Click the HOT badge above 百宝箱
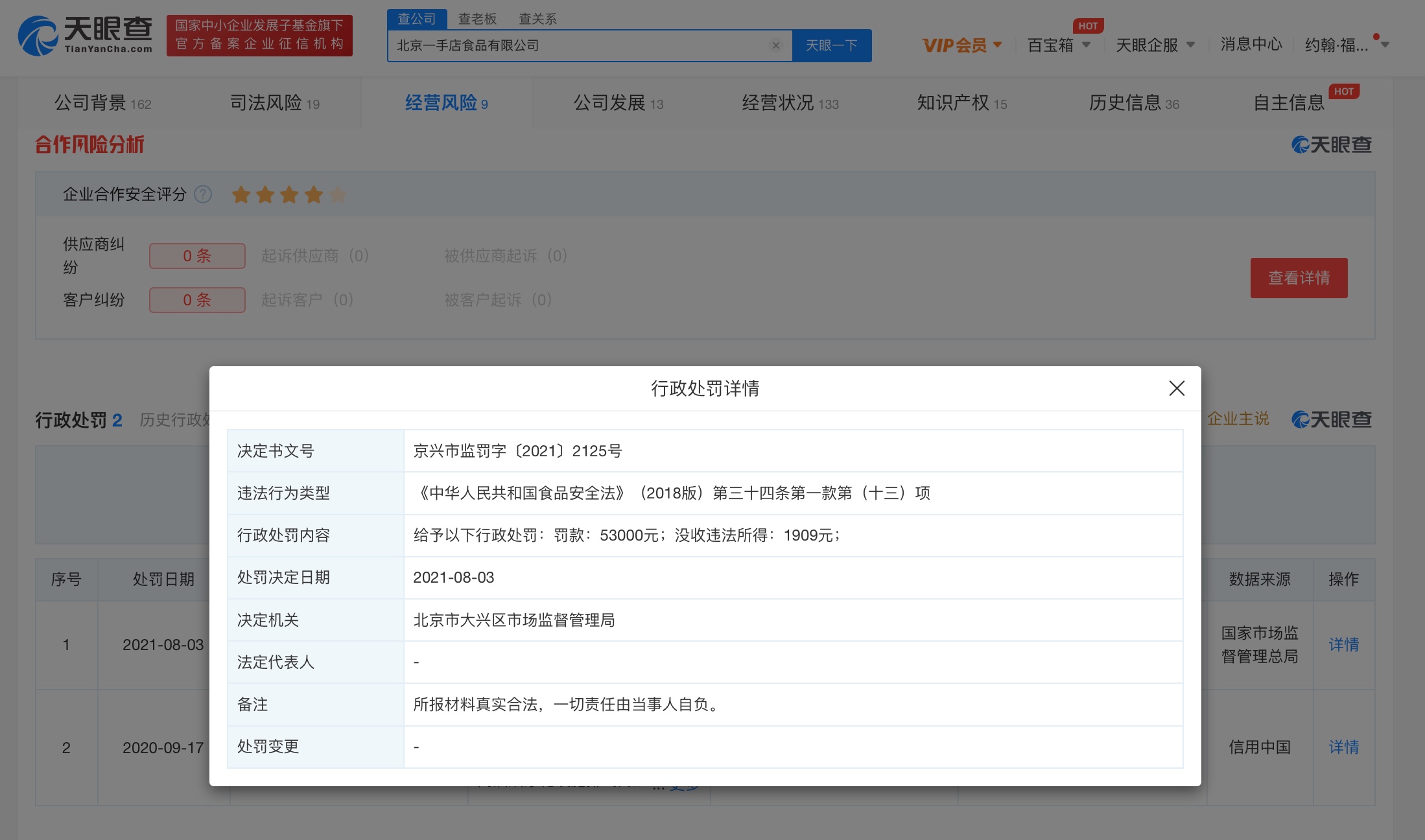 pyautogui.click(x=1088, y=26)
